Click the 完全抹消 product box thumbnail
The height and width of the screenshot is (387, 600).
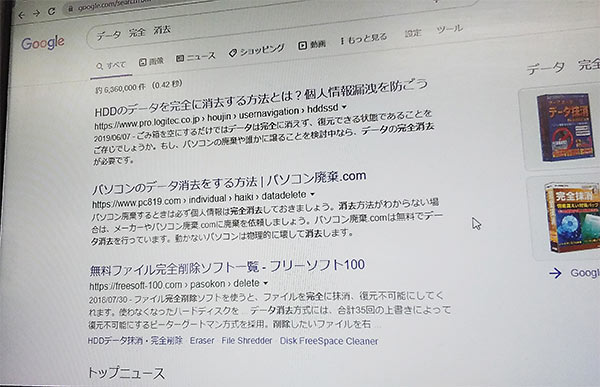coord(572,217)
